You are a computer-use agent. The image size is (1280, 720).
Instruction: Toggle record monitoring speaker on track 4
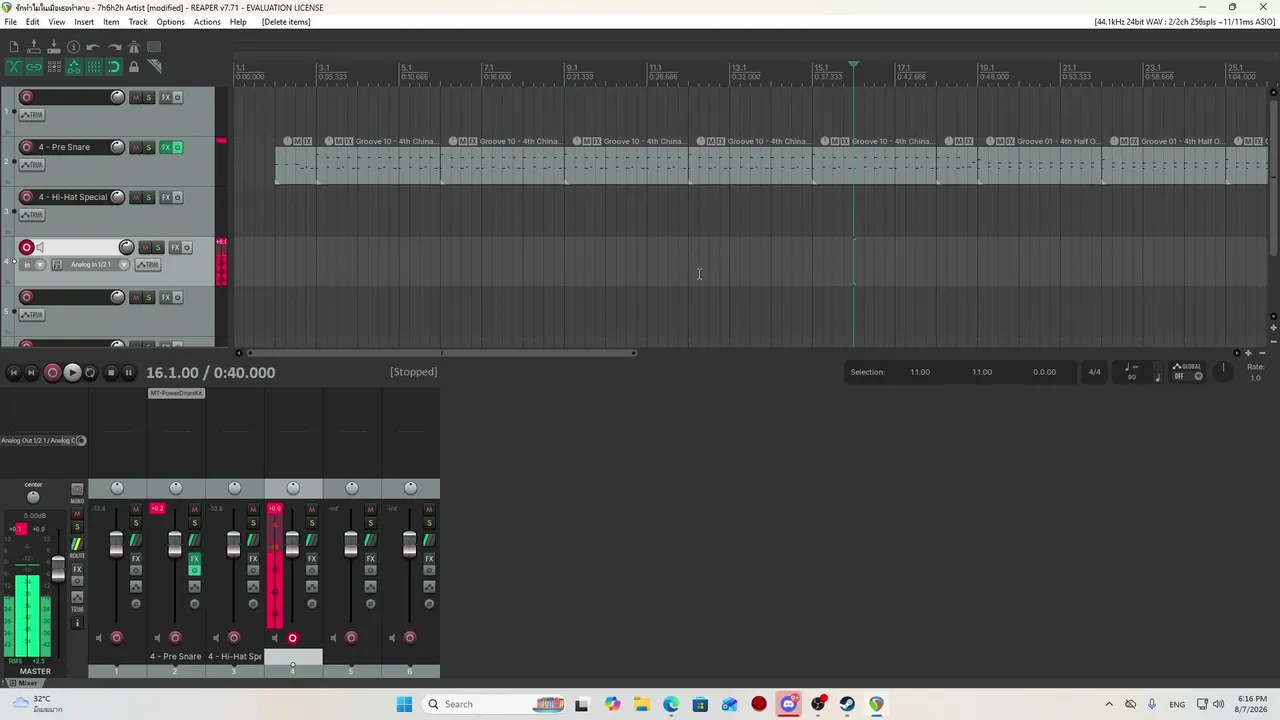(40, 247)
